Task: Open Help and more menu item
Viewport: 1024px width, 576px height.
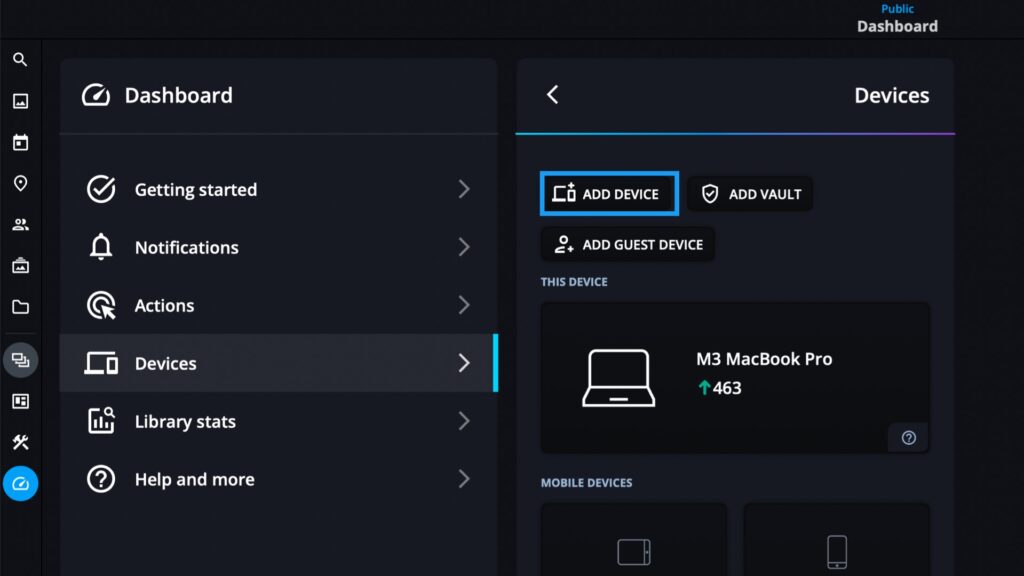Action: 278,479
